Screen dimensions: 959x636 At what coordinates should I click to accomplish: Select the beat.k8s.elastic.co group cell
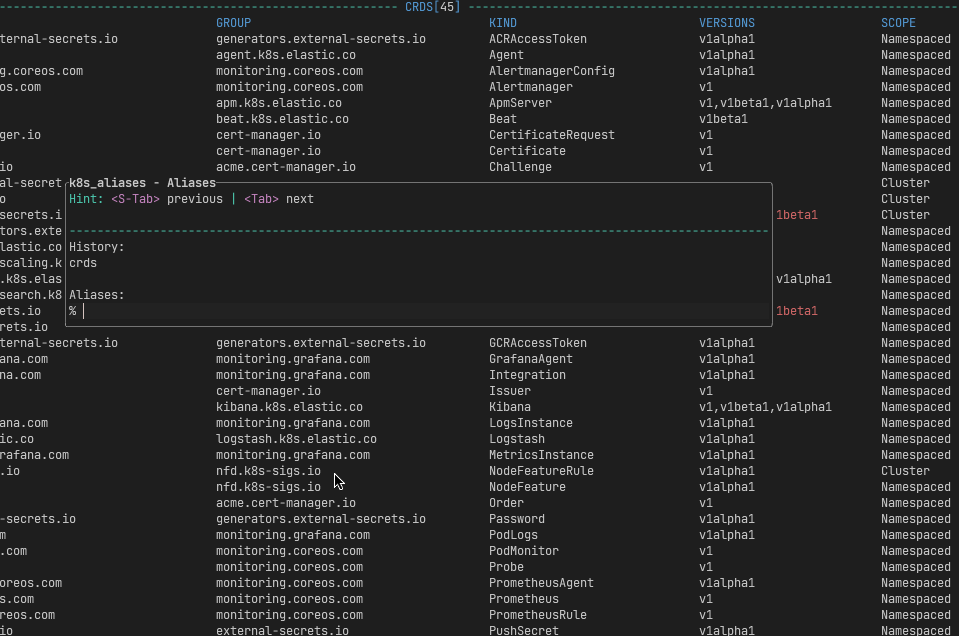(x=282, y=119)
